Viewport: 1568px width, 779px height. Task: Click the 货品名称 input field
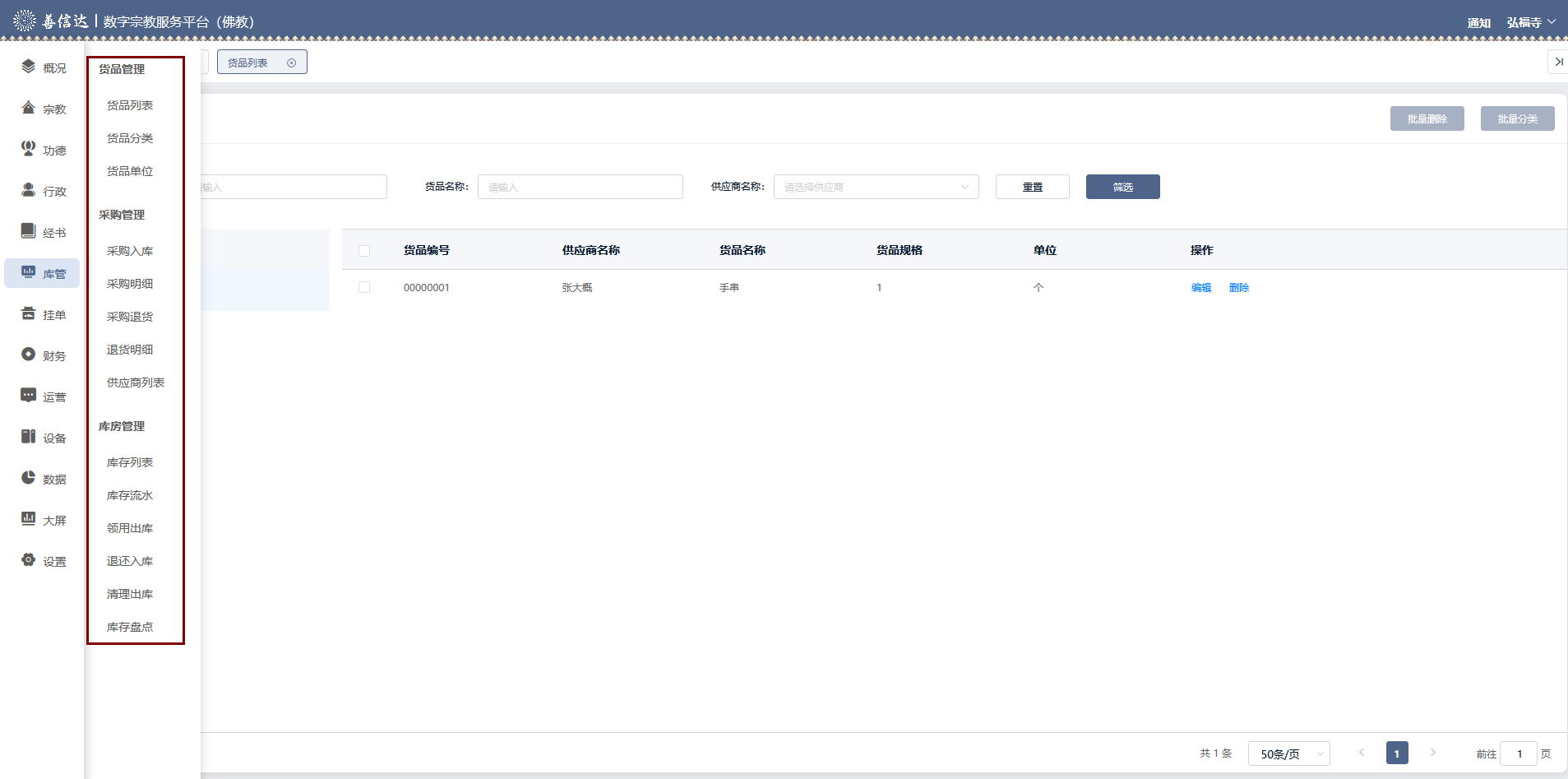point(580,187)
